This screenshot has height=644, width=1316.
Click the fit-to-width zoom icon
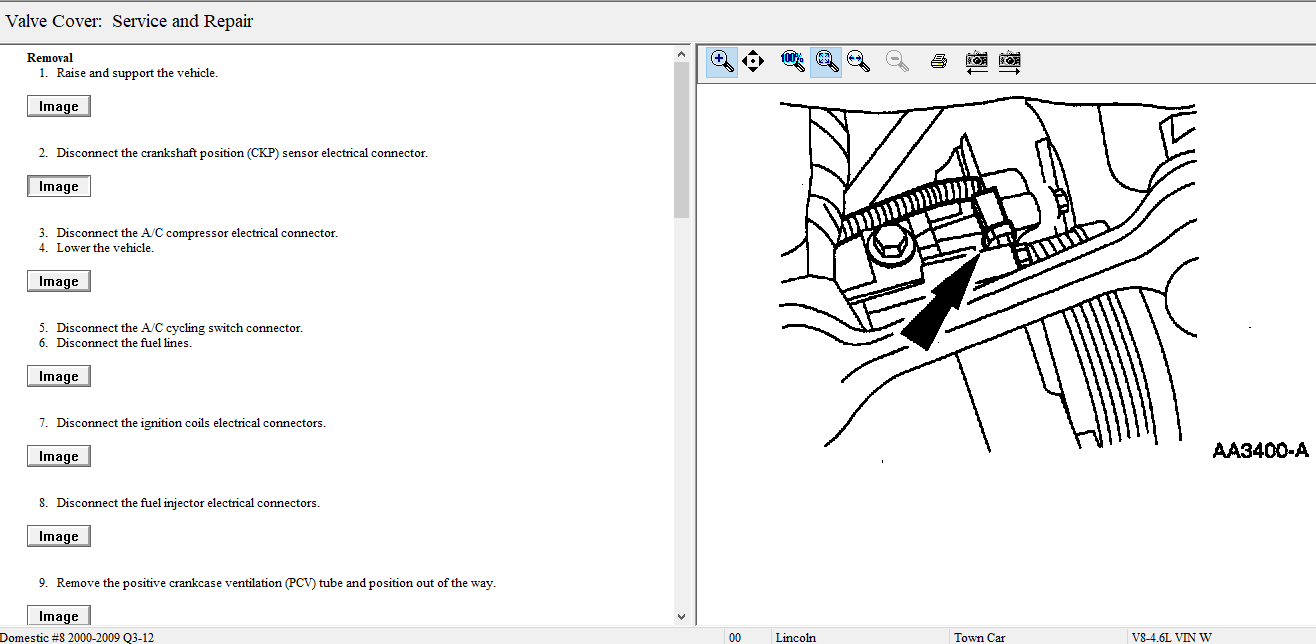point(858,61)
